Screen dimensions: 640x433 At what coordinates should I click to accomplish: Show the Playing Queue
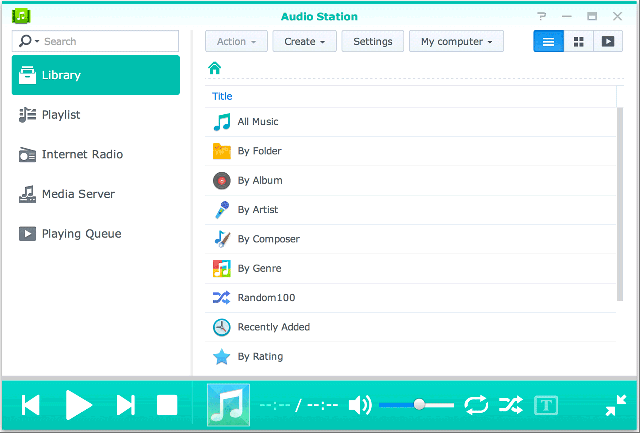(96, 233)
